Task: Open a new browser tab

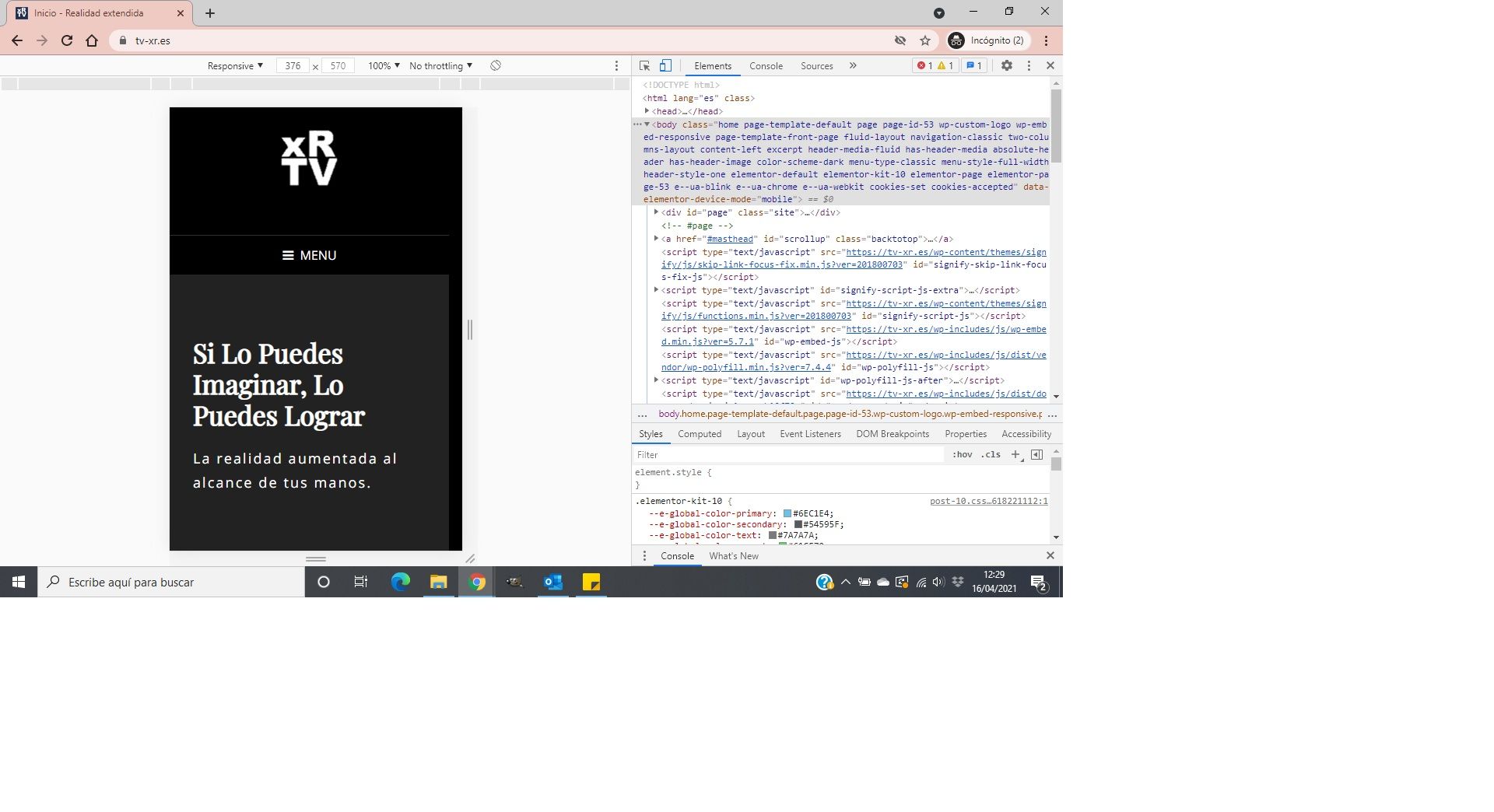Action: pyautogui.click(x=210, y=13)
